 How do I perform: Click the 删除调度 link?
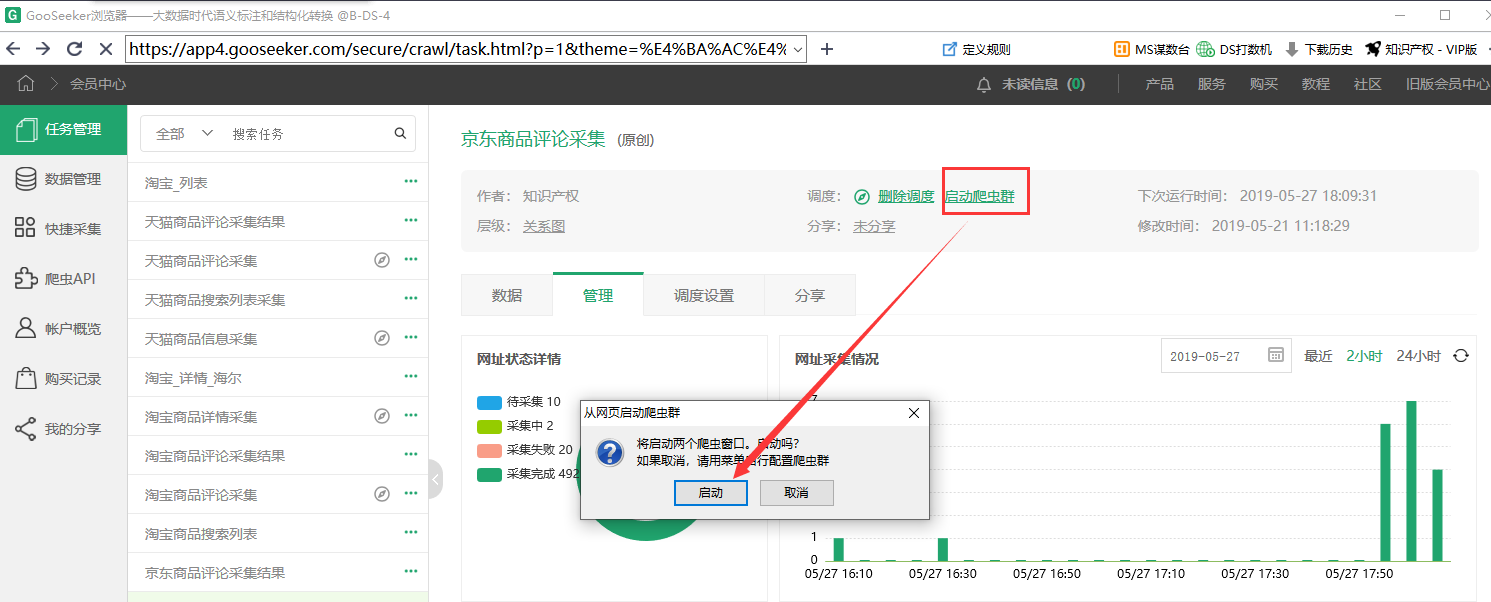pos(906,197)
